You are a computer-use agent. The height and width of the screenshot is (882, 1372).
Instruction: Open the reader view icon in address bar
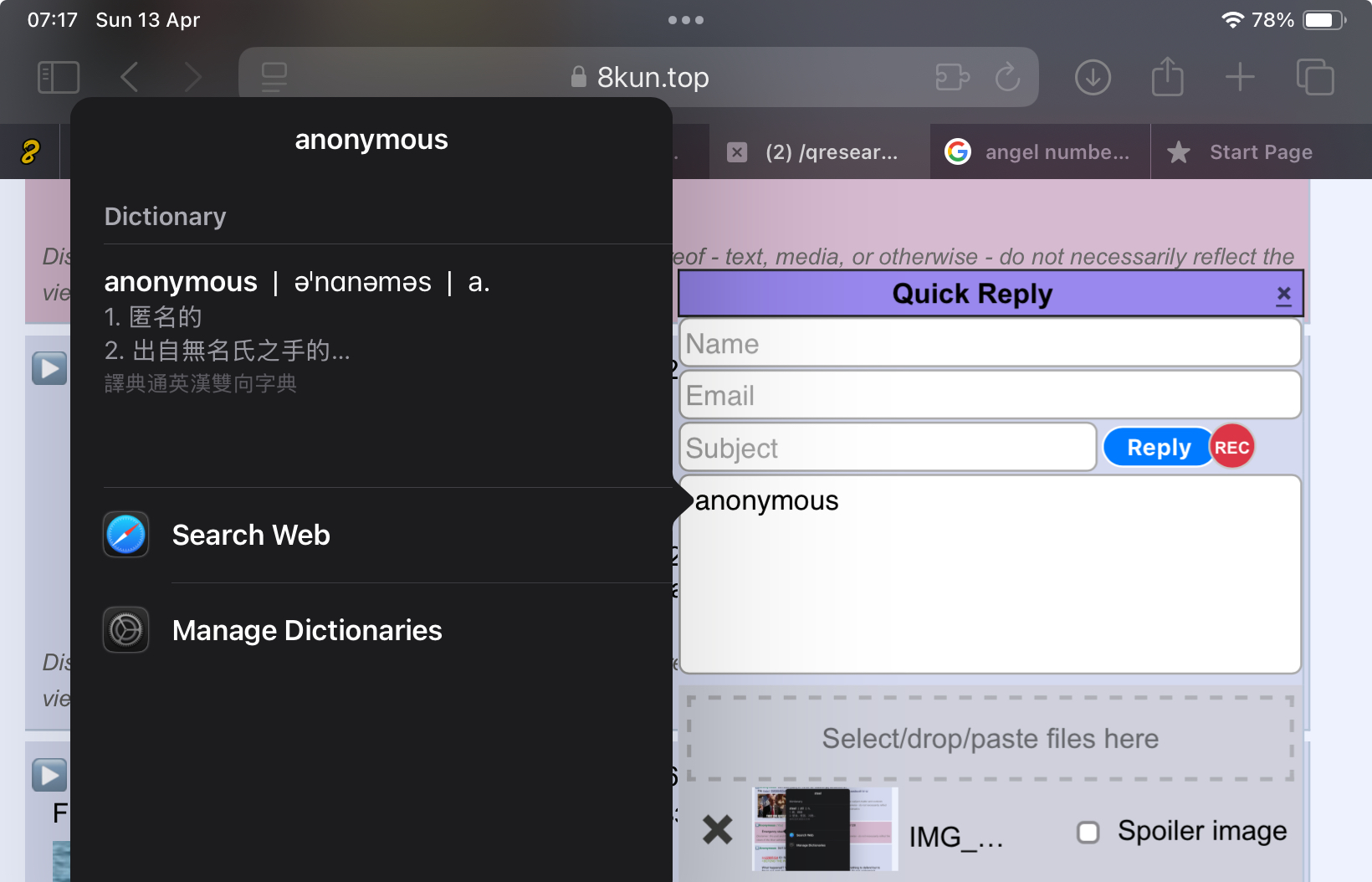click(x=274, y=78)
